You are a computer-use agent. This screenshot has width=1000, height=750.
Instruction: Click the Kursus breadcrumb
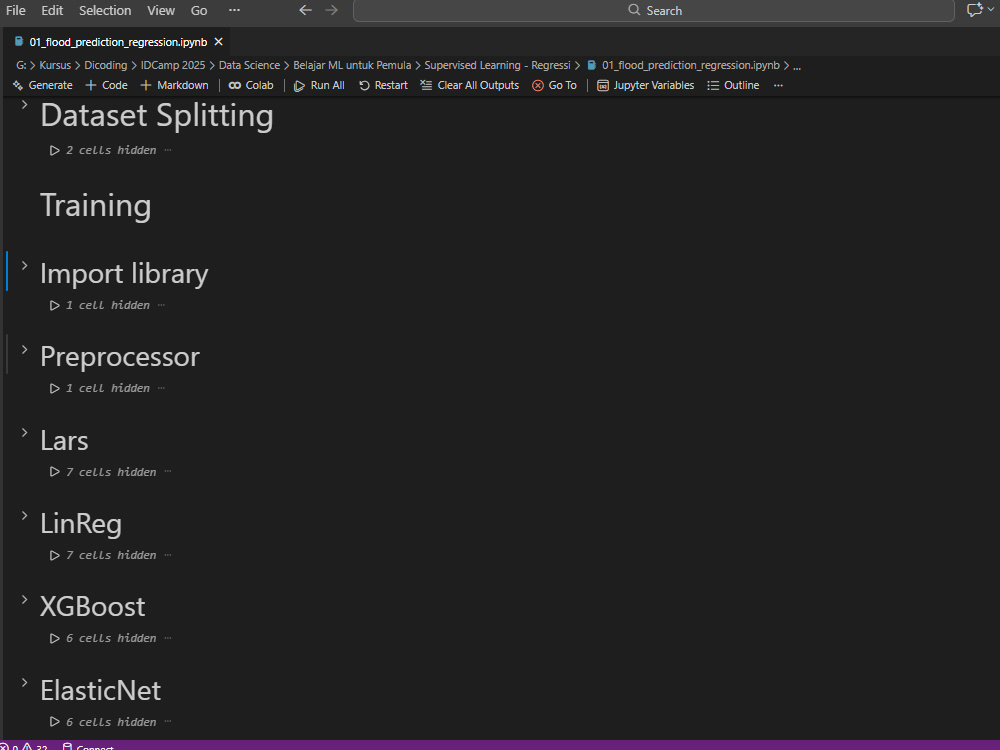click(x=55, y=65)
